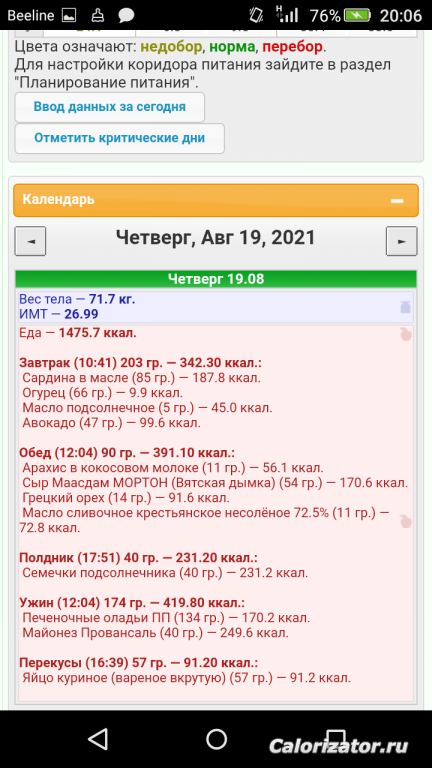
Task: Click 'Масло подсолнечное (5 гр.)' entry
Action: [x=147, y=408]
